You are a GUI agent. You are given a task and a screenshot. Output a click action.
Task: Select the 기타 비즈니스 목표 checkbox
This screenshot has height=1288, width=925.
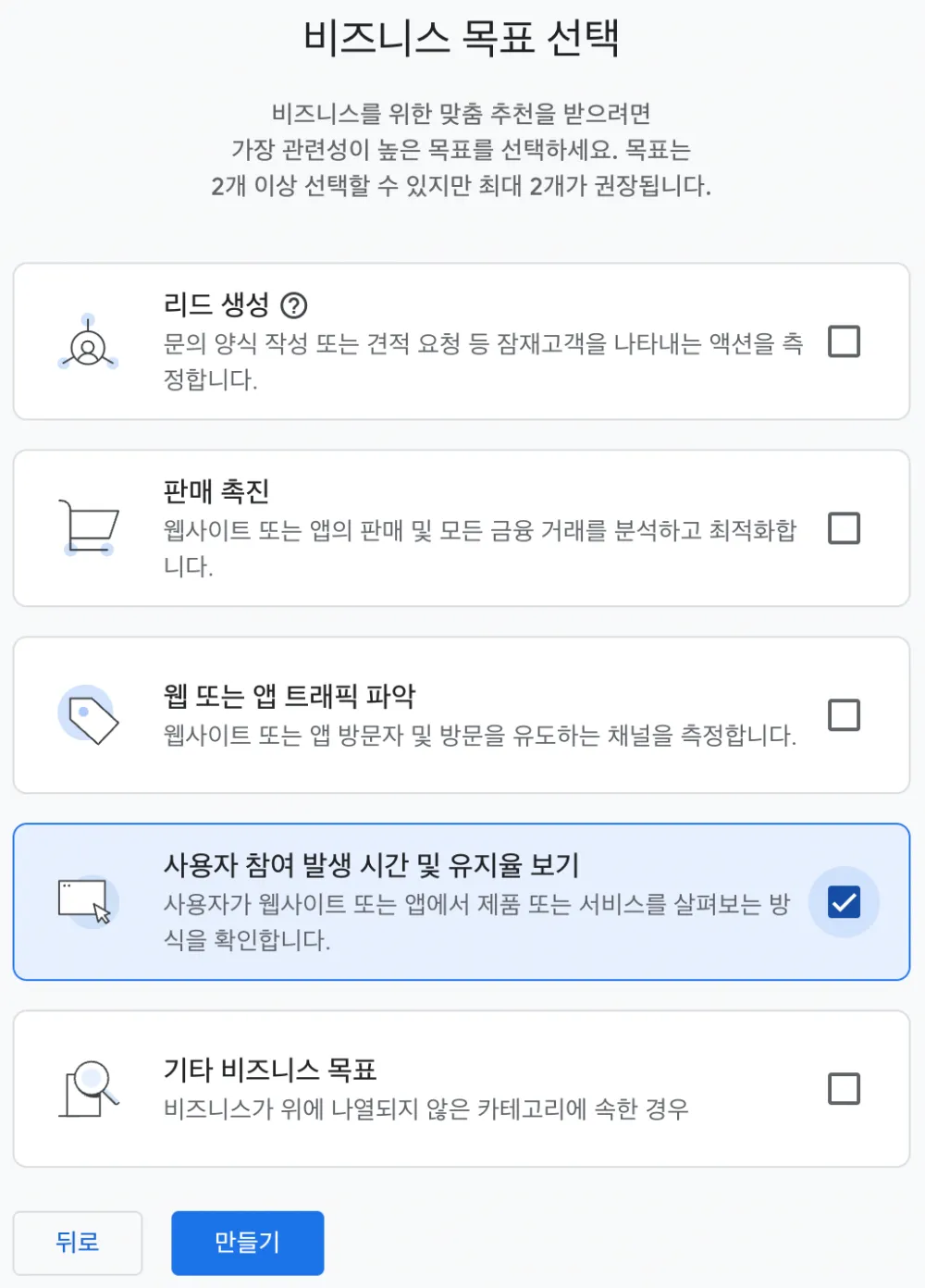click(x=844, y=1089)
